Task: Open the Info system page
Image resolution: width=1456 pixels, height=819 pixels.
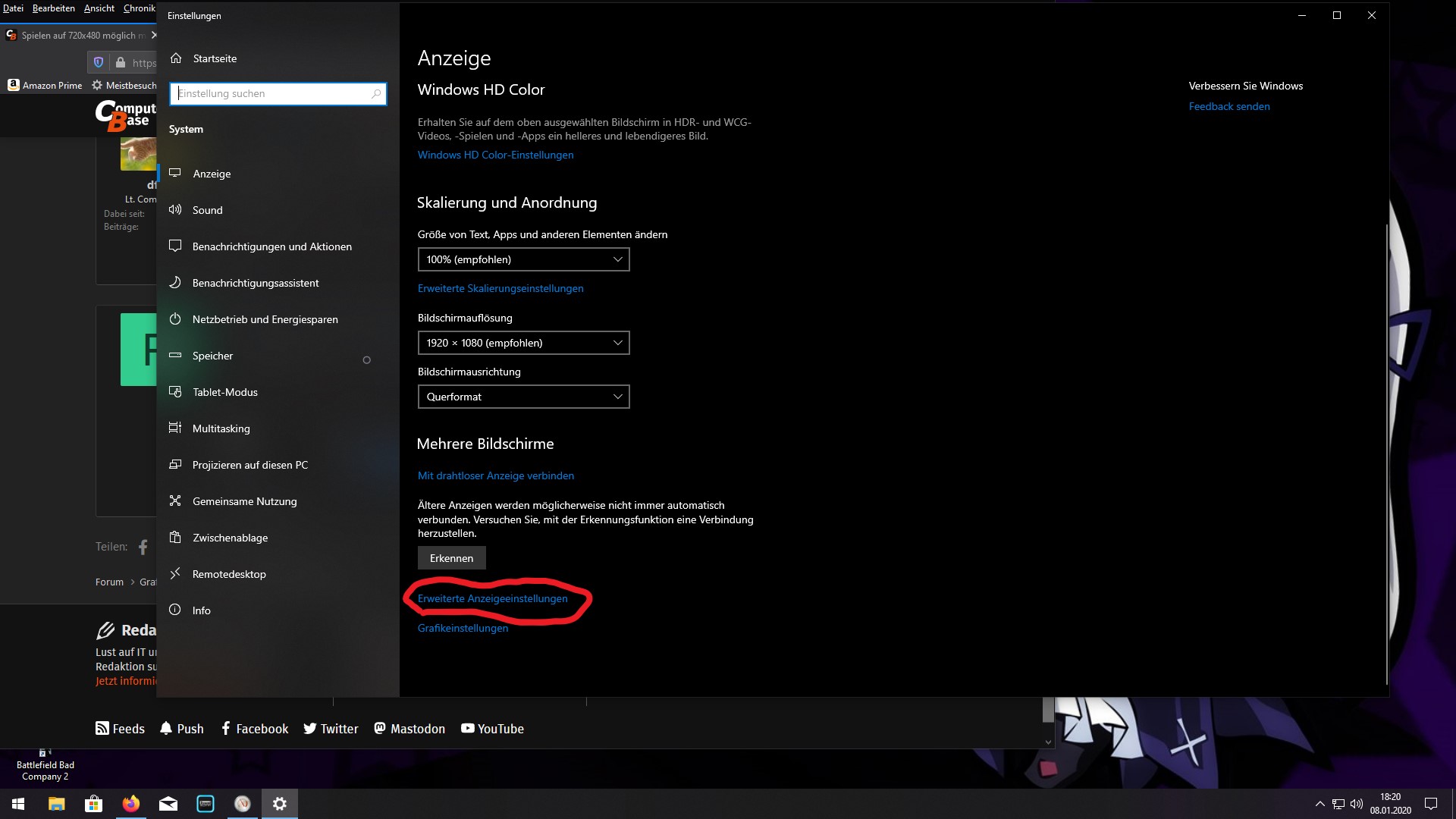Action: (201, 610)
